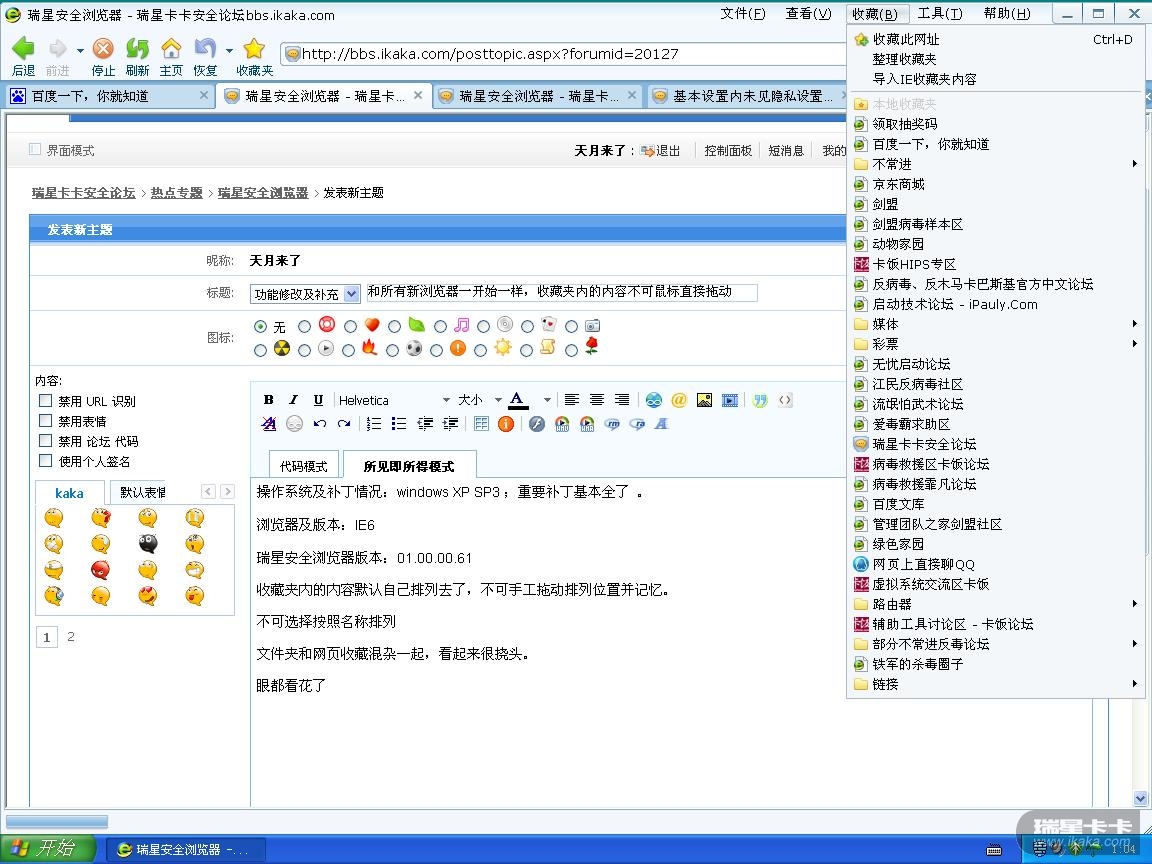The image size is (1152, 864).
Task: Select the red heart topic icon radio
Action: [x=350, y=325]
